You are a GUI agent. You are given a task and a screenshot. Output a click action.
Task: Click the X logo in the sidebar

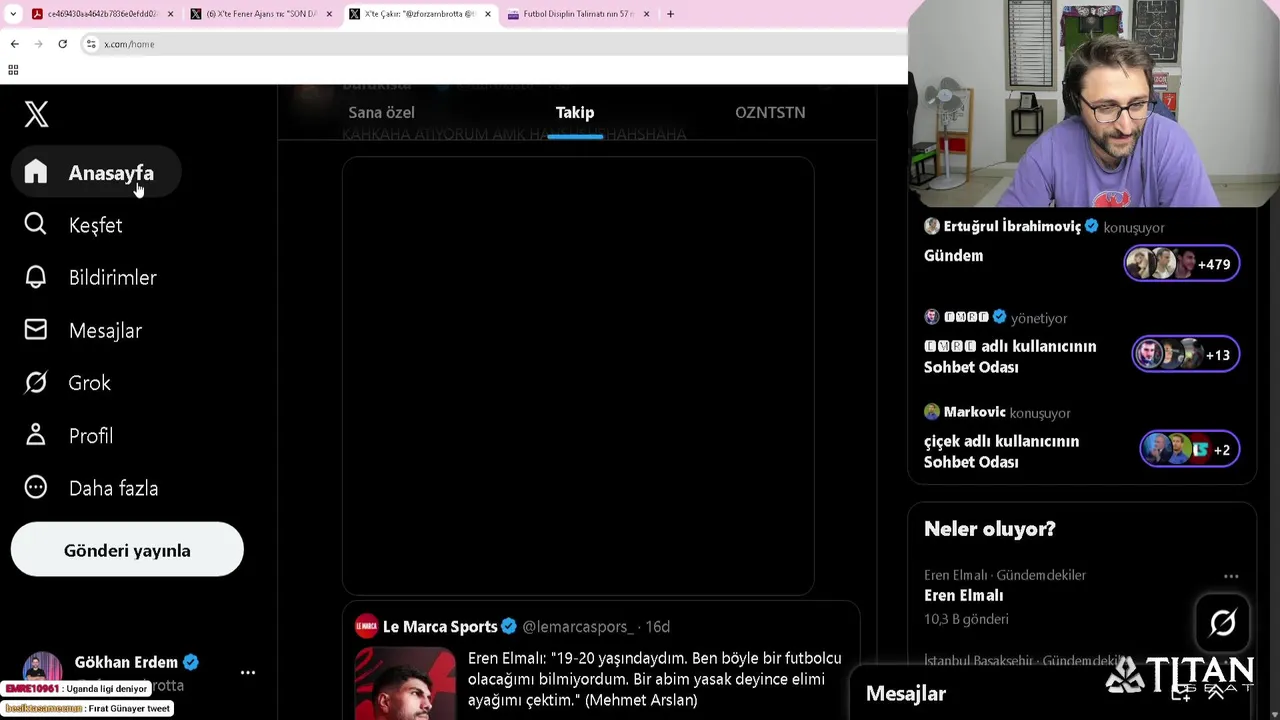[x=36, y=114]
